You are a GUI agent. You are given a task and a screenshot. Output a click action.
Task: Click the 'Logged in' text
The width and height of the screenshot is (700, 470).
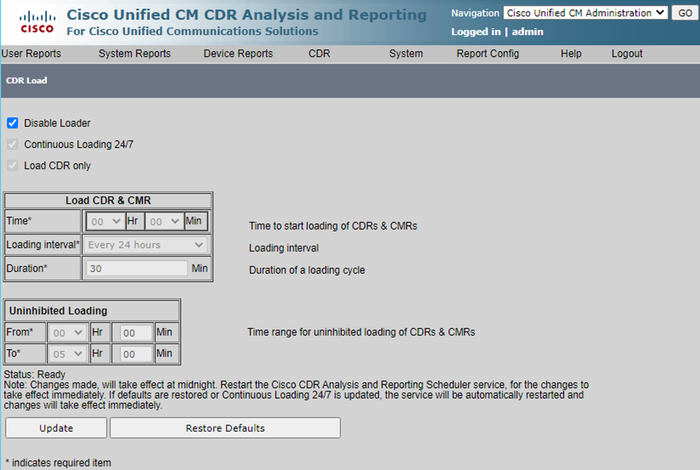(x=476, y=32)
